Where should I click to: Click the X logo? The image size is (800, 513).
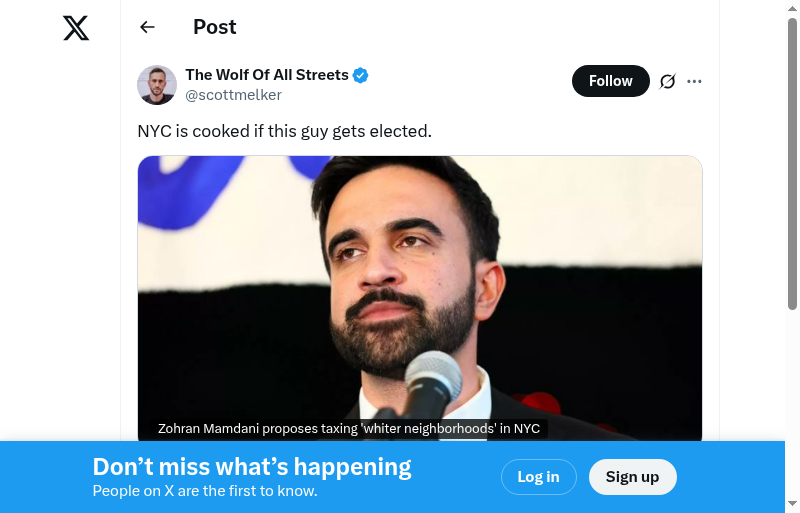76,28
